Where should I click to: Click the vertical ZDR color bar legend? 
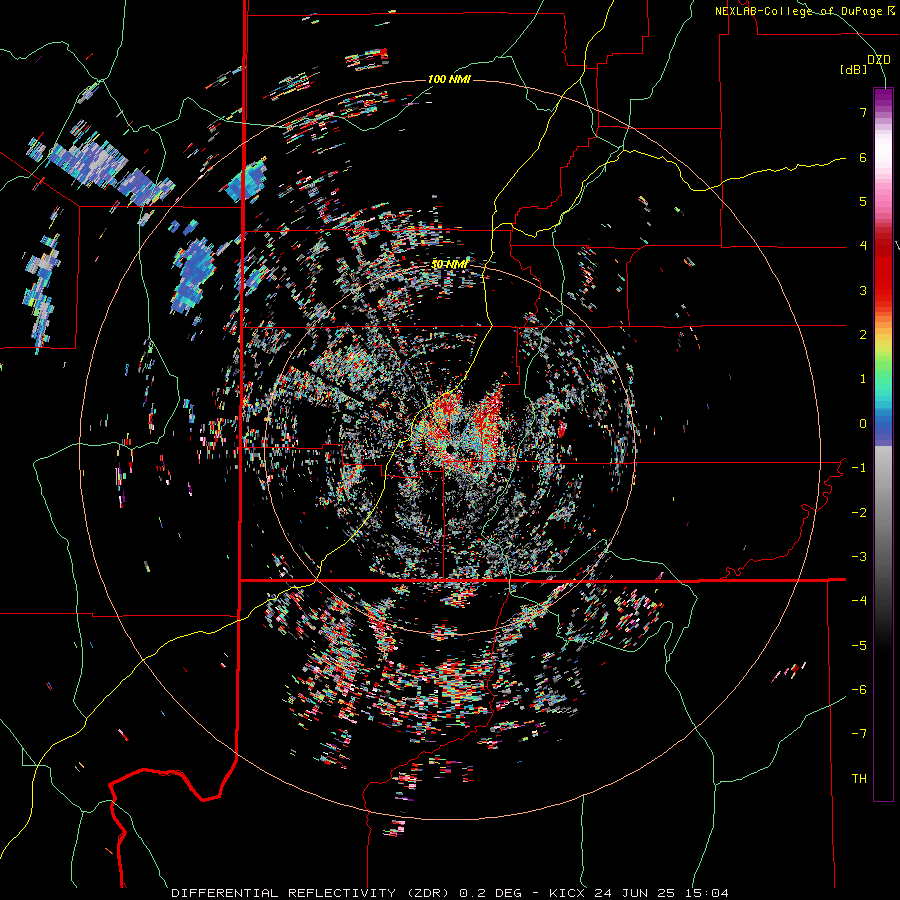[883, 444]
